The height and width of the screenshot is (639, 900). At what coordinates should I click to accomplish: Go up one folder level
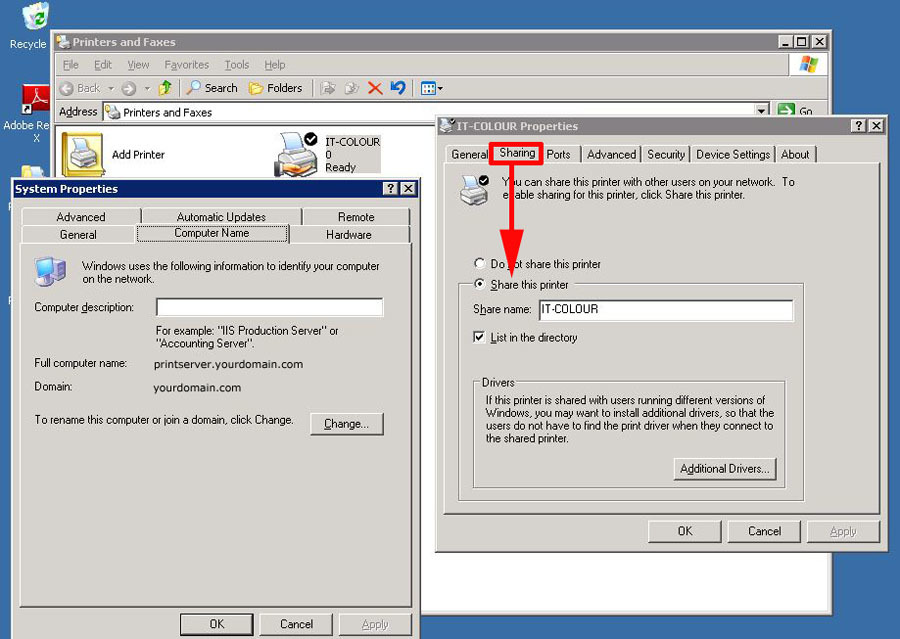(165, 88)
